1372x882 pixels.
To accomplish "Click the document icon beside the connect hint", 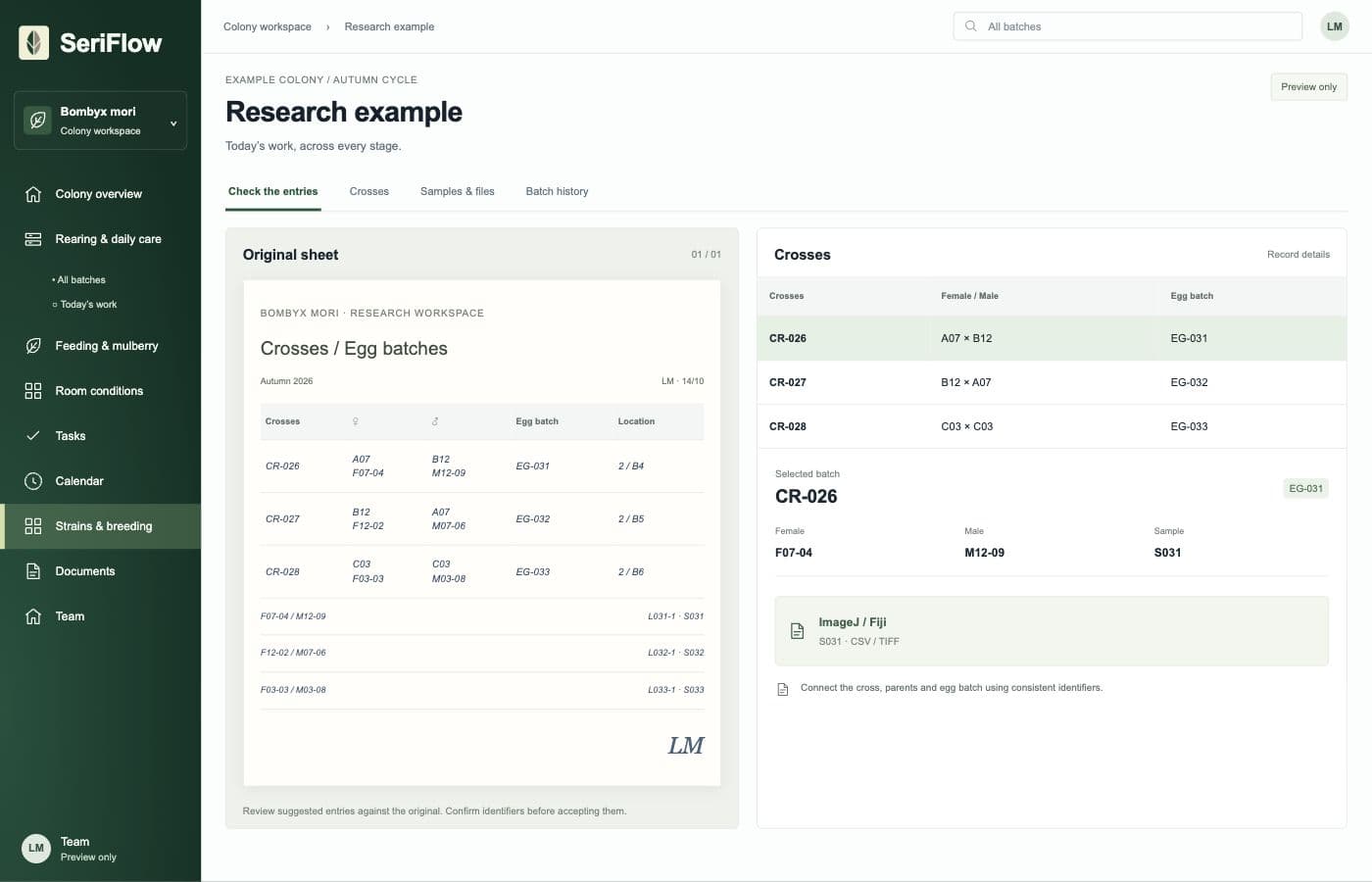I will [783, 689].
